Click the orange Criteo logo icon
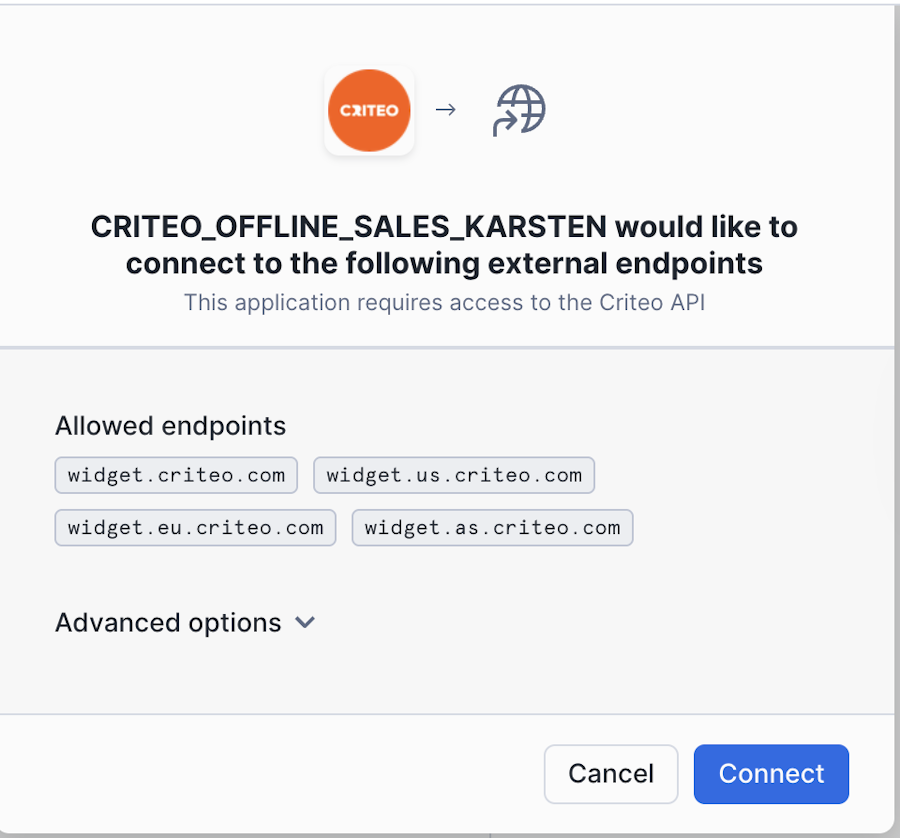This screenshot has width=900, height=838. pos(369,111)
